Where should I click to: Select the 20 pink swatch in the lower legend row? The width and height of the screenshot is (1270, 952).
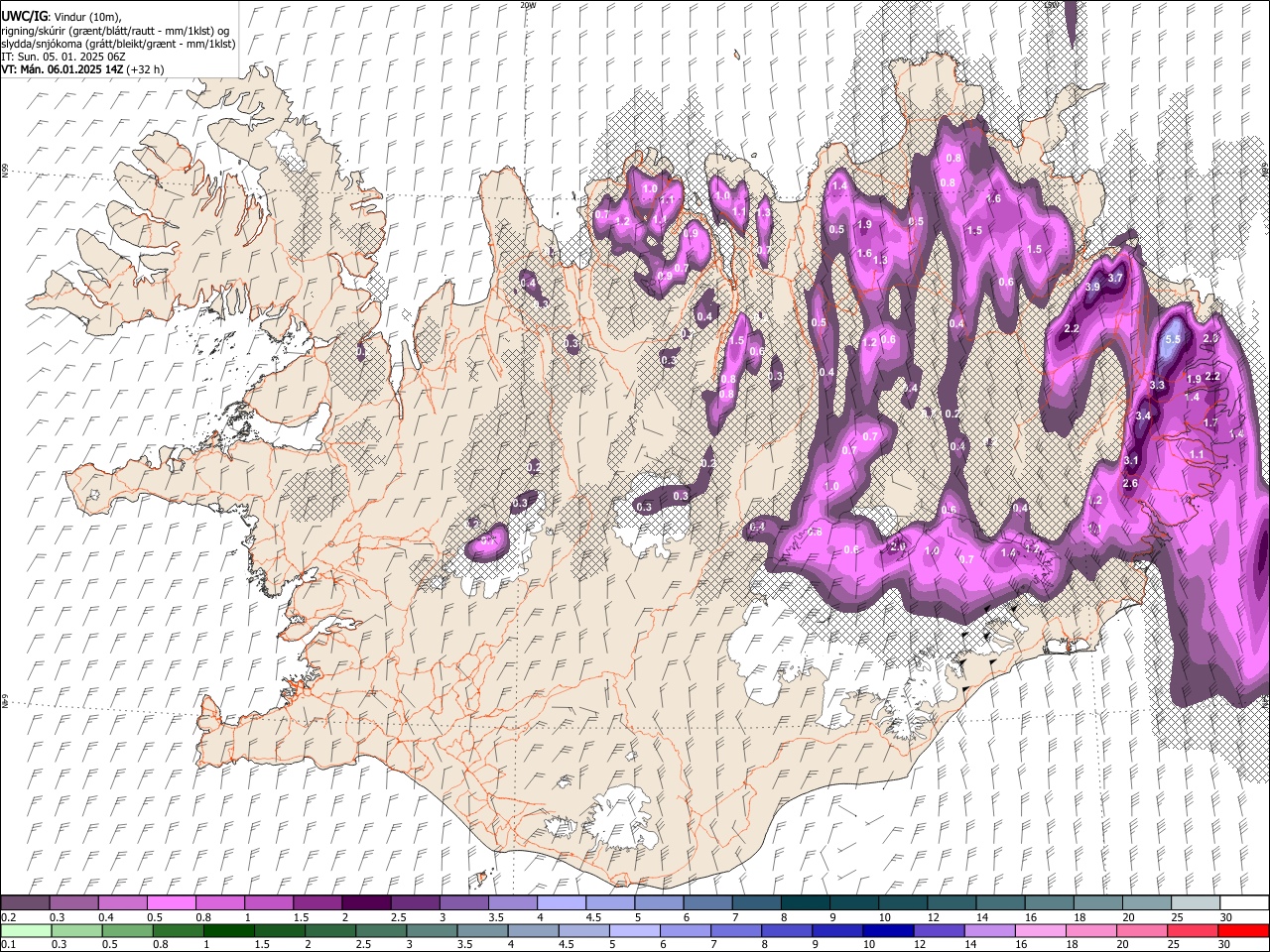pos(1143,931)
